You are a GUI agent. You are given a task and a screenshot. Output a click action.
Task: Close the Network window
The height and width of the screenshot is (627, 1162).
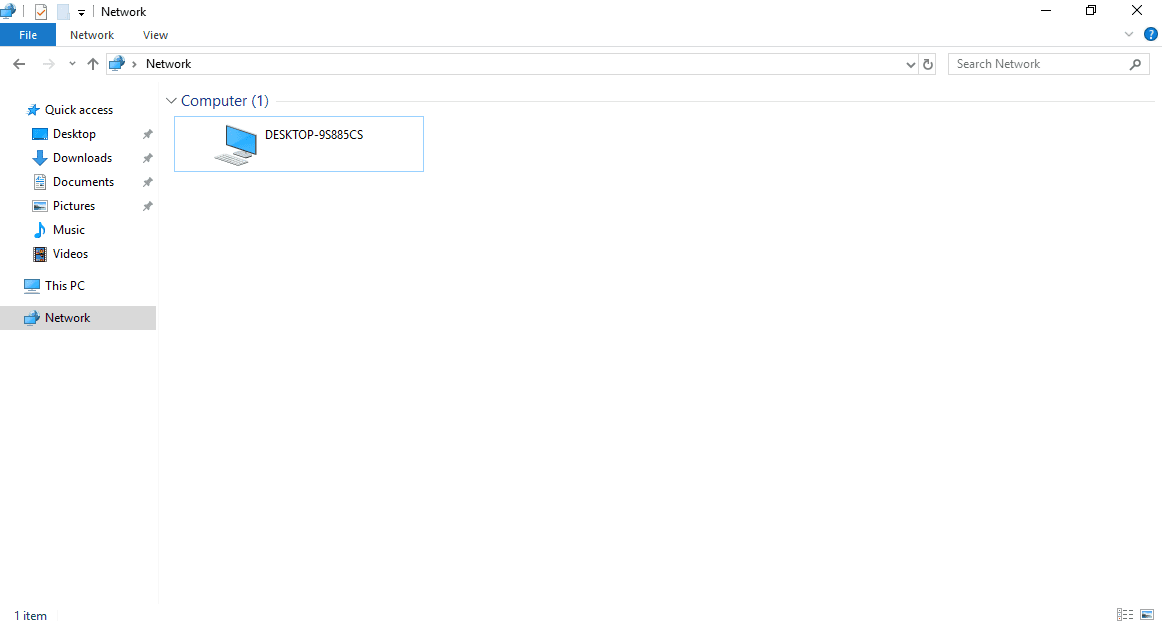click(x=1137, y=11)
